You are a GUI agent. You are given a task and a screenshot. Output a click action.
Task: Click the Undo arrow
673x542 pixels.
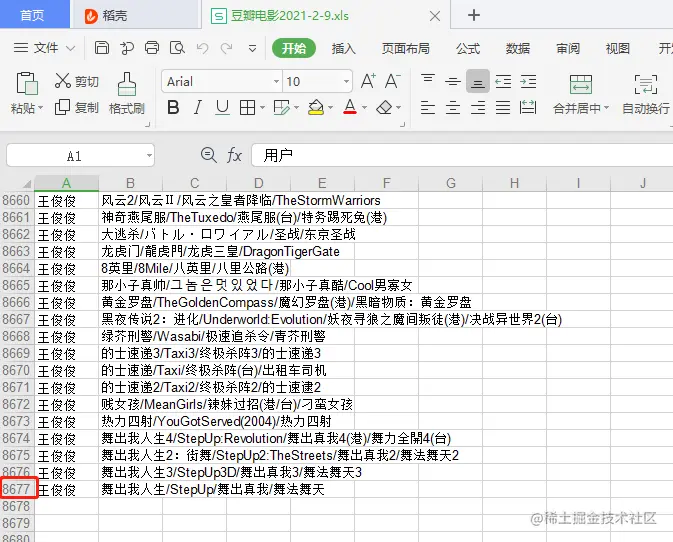coord(202,48)
